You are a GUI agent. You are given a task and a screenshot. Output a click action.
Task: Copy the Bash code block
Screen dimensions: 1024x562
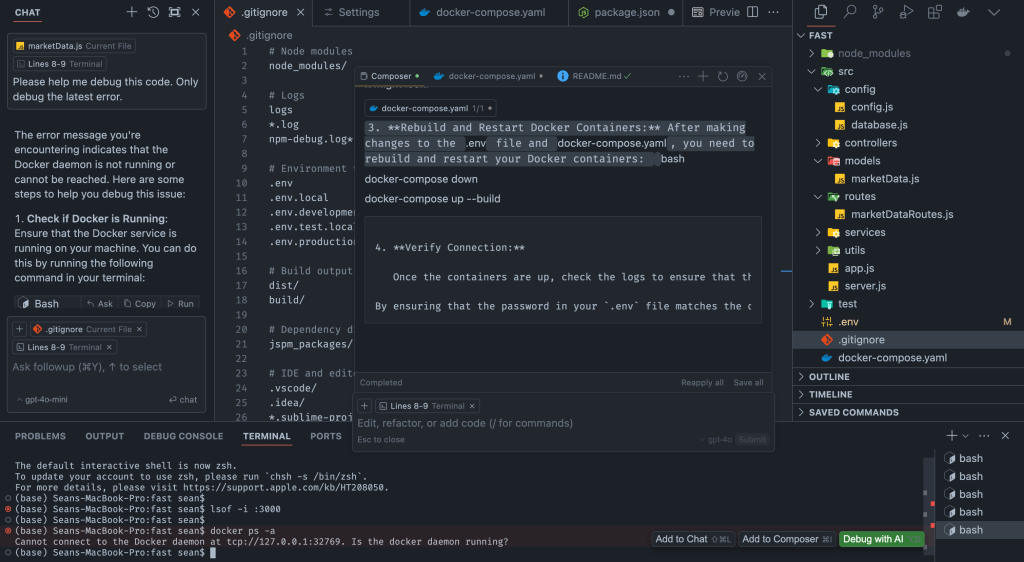pyautogui.click(x=140, y=304)
